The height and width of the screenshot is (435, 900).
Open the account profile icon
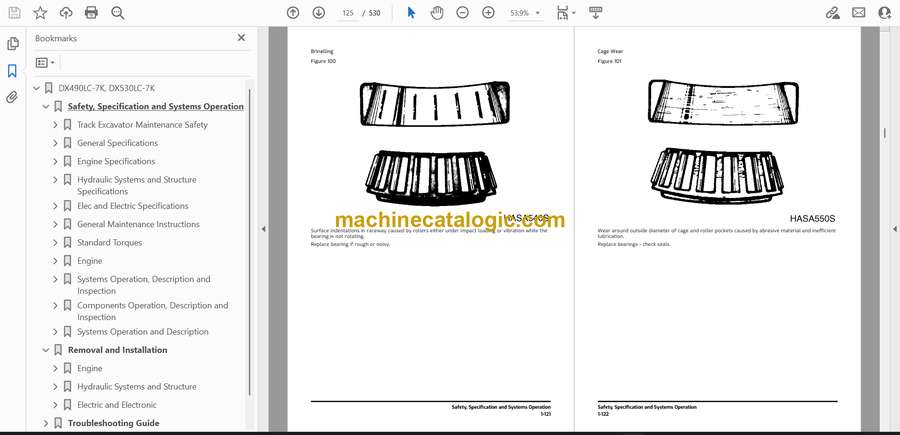click(885, 13)
